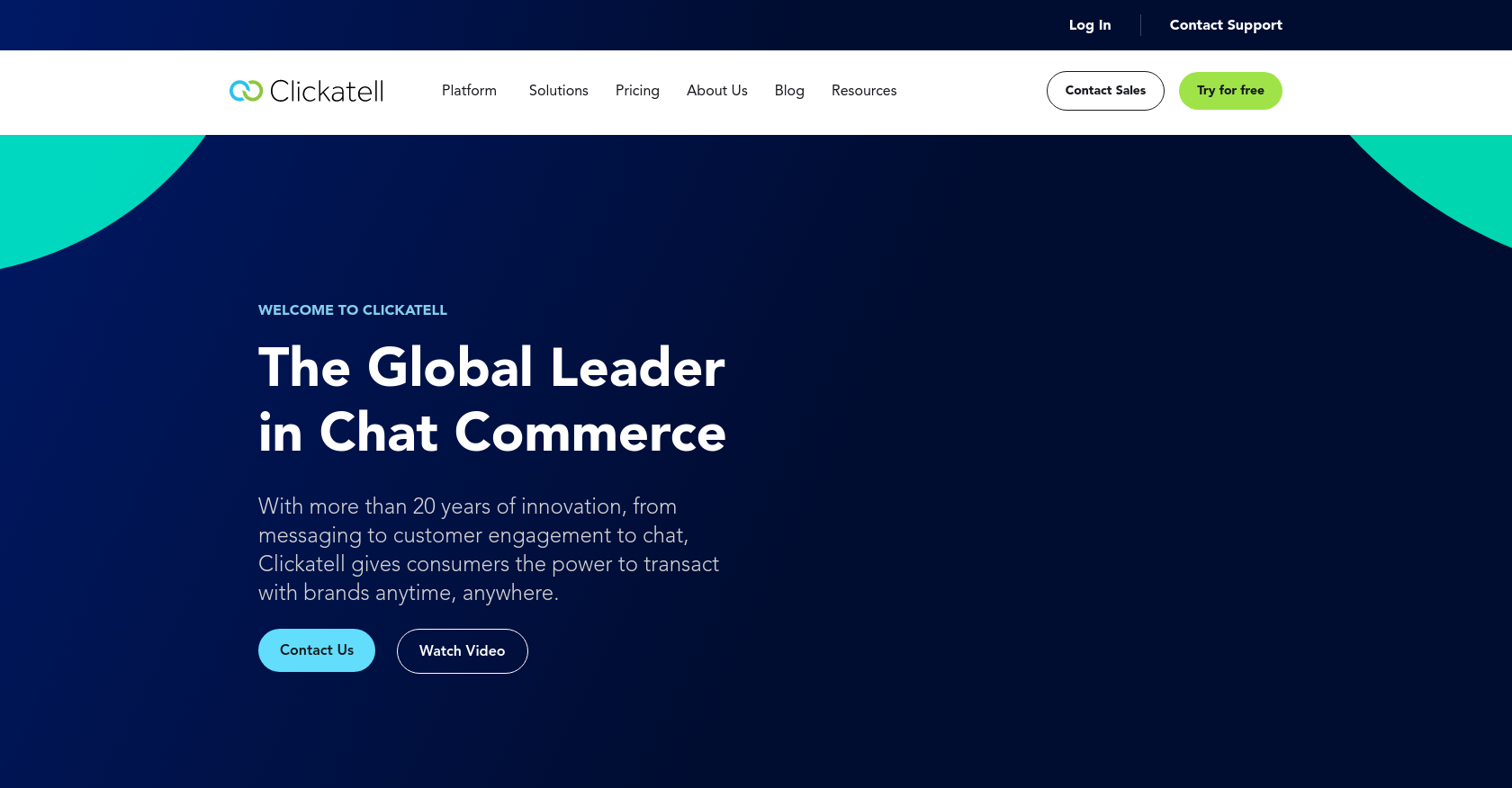Open the About Us menu

click(x=717, y=91)
